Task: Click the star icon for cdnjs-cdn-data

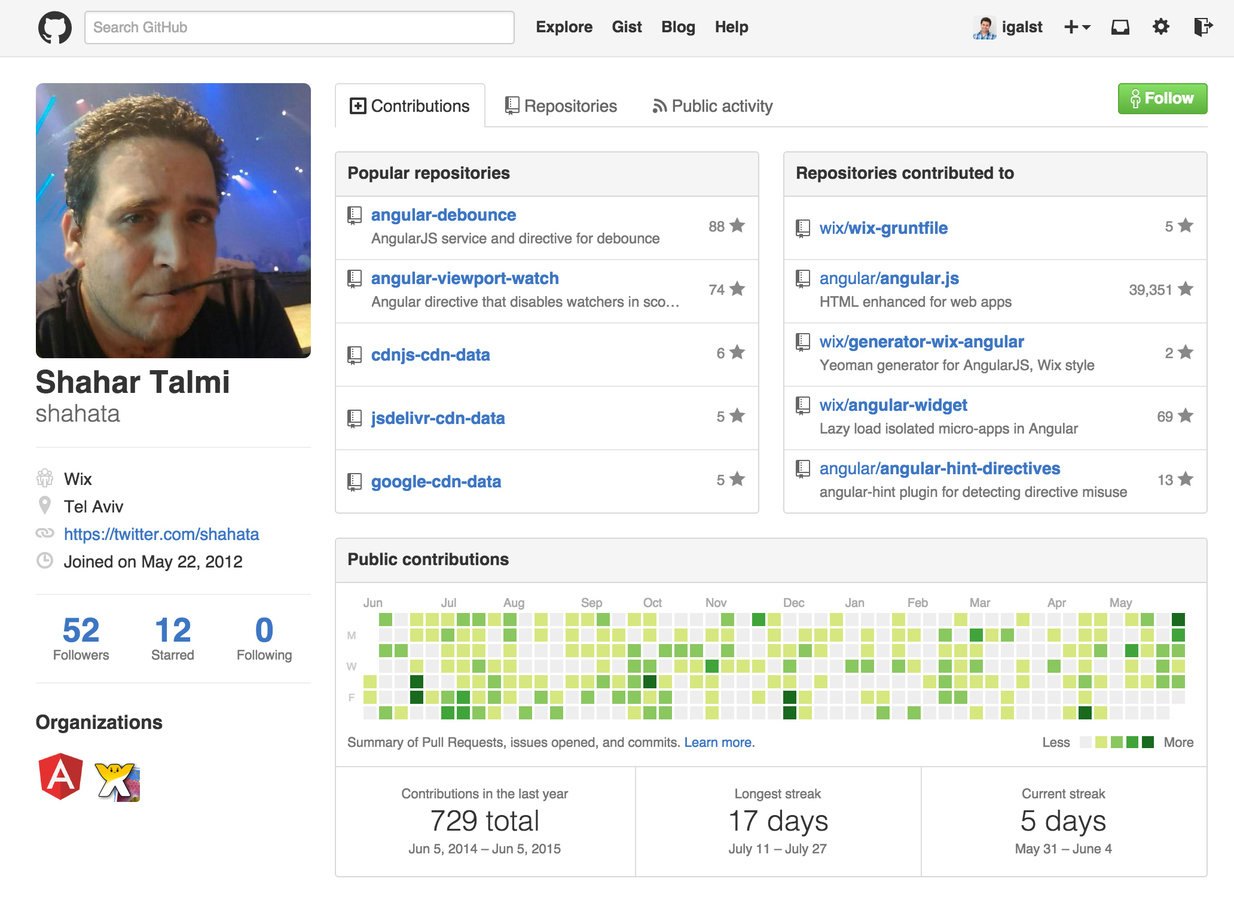Action: click(737, 352)
